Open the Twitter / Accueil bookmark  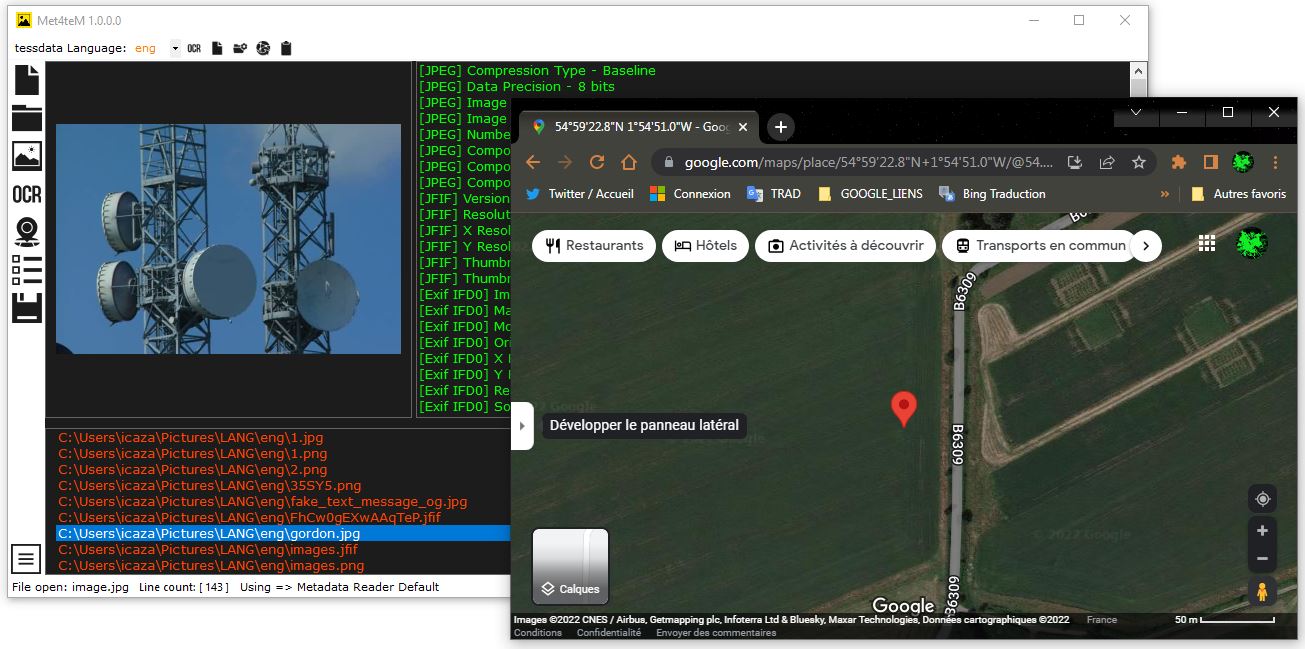(x=580, y=194)
